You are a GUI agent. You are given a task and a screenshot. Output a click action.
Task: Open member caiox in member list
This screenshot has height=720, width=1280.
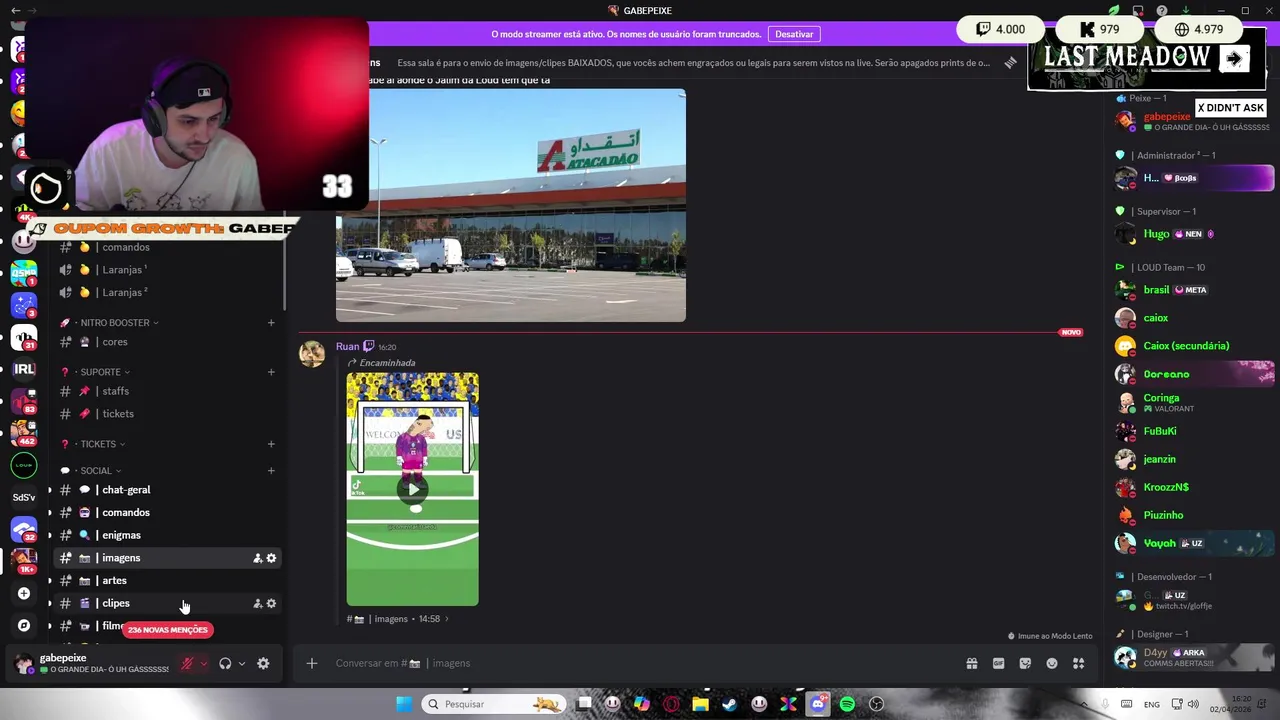point(1193,318)
